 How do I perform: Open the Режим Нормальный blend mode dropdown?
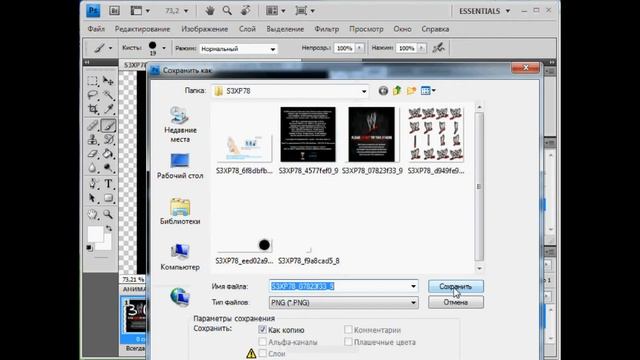click(238, 49)
